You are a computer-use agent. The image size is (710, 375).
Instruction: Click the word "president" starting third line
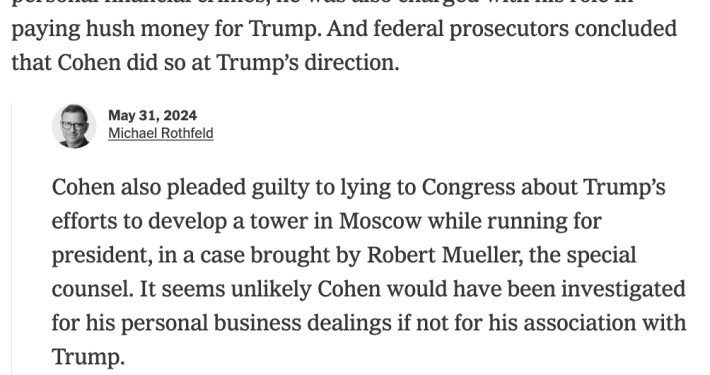tap(101, 255)
